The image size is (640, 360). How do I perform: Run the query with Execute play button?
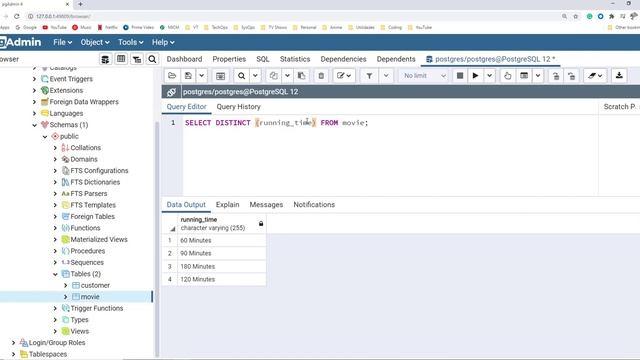coord(476,76)
